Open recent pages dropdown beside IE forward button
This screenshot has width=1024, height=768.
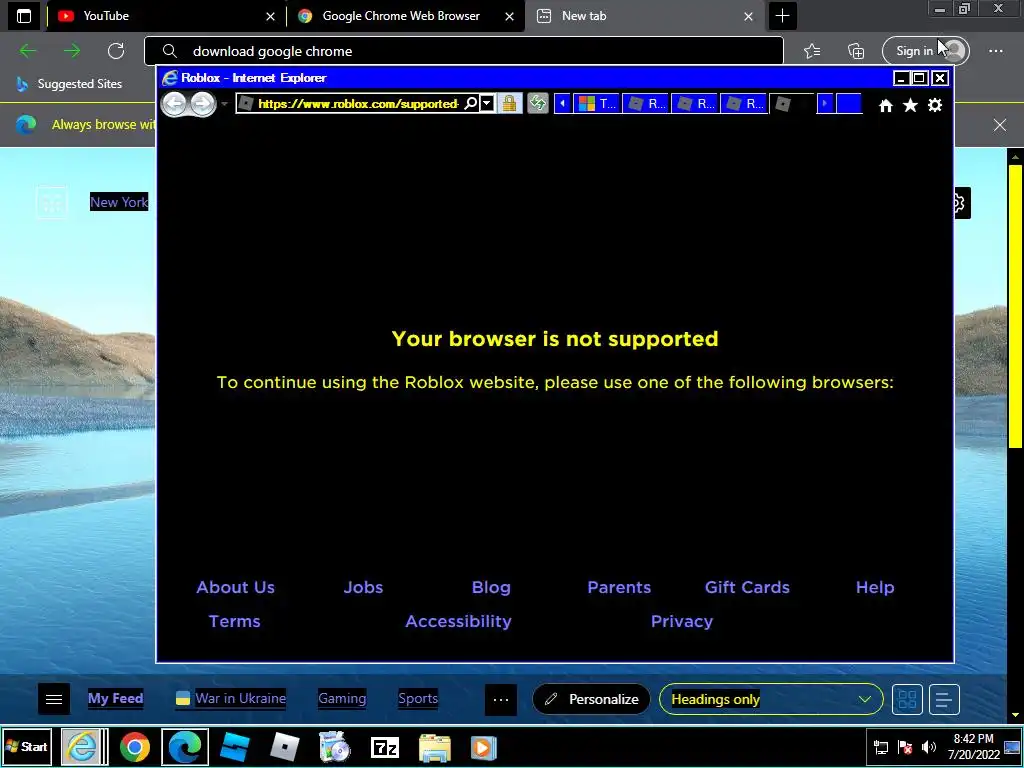[225, 104]
